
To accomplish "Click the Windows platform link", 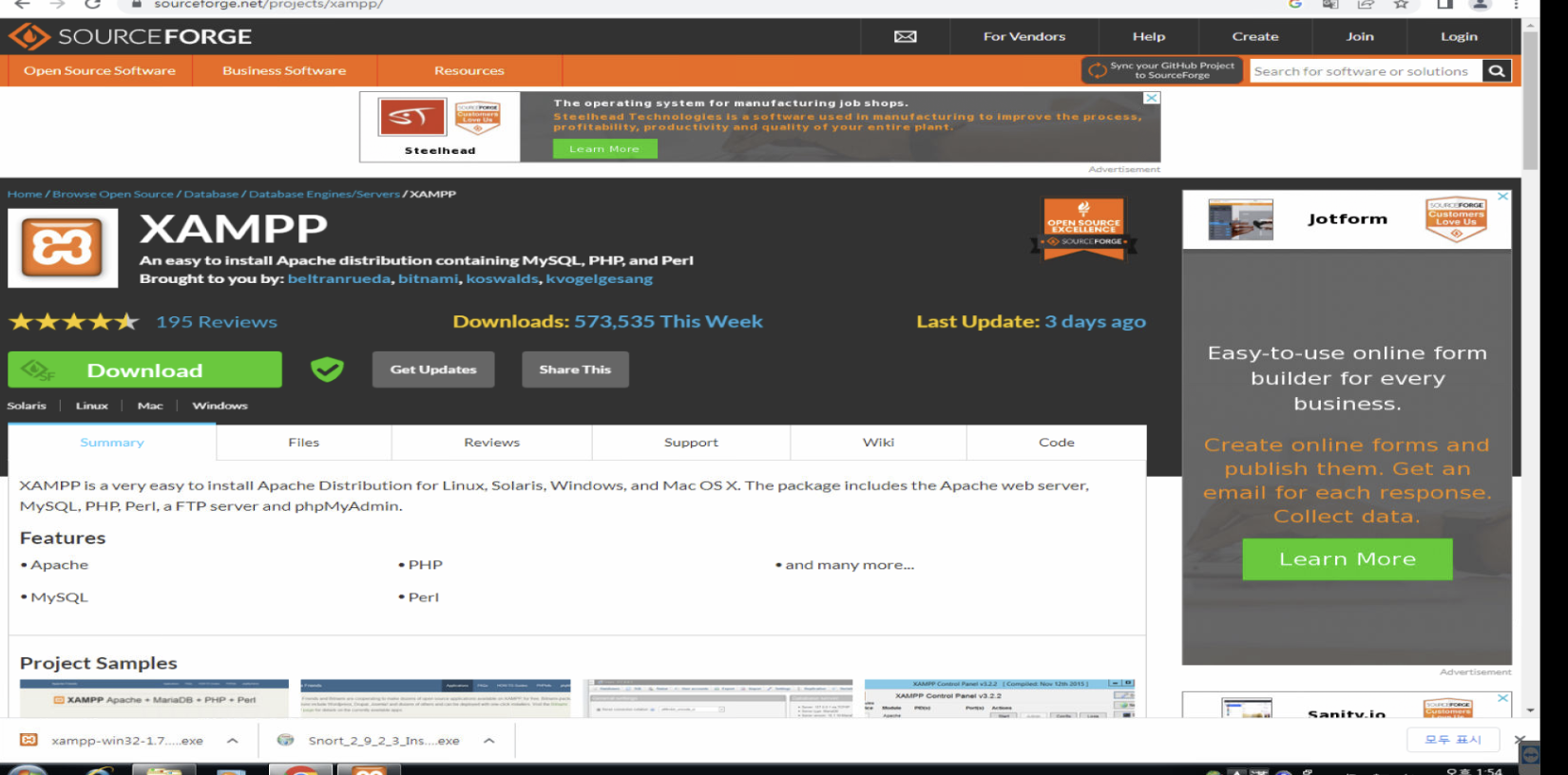I will 220,406.
